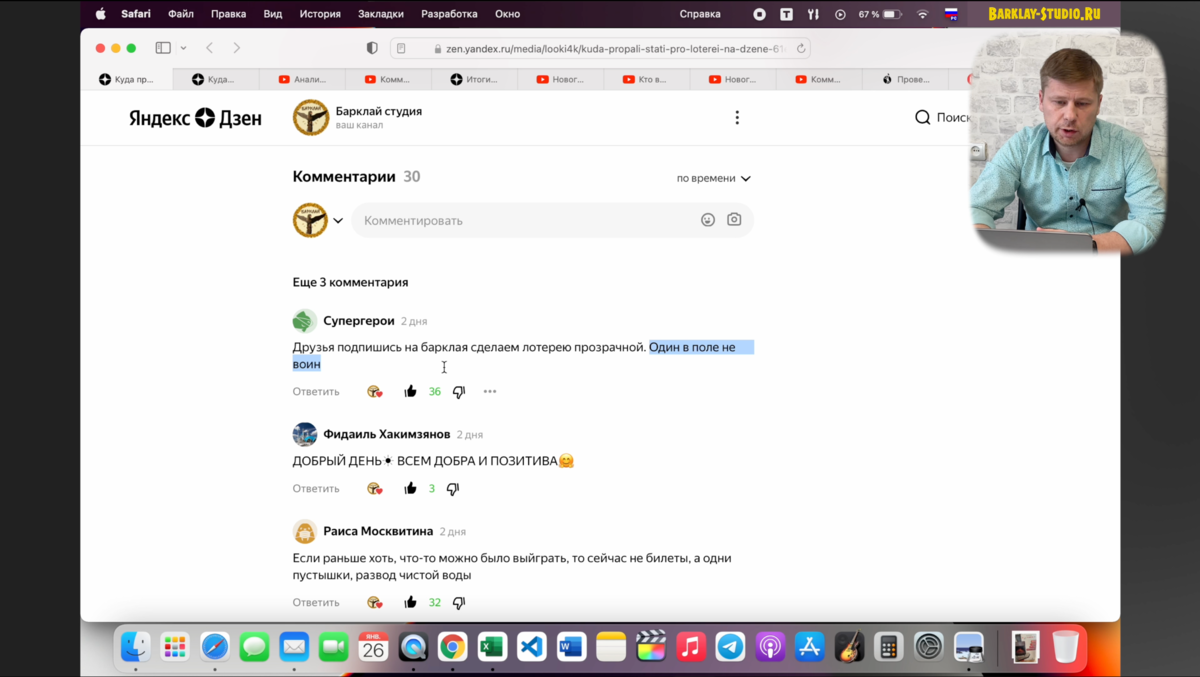The width and height of the screenshot is (1200, 677).
Task: Show Reader view icon in address bar
Action: (x=401, y=48)
